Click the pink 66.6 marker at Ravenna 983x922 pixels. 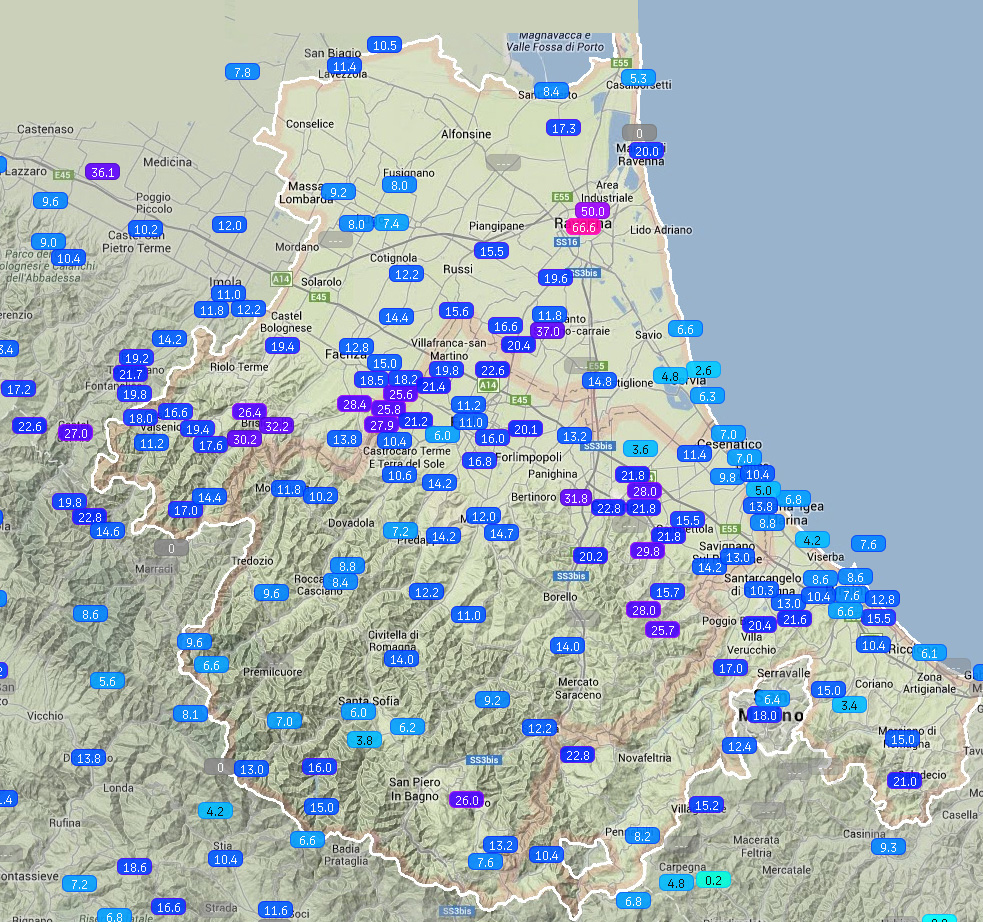pyautogui.click(x=583, y=228)
